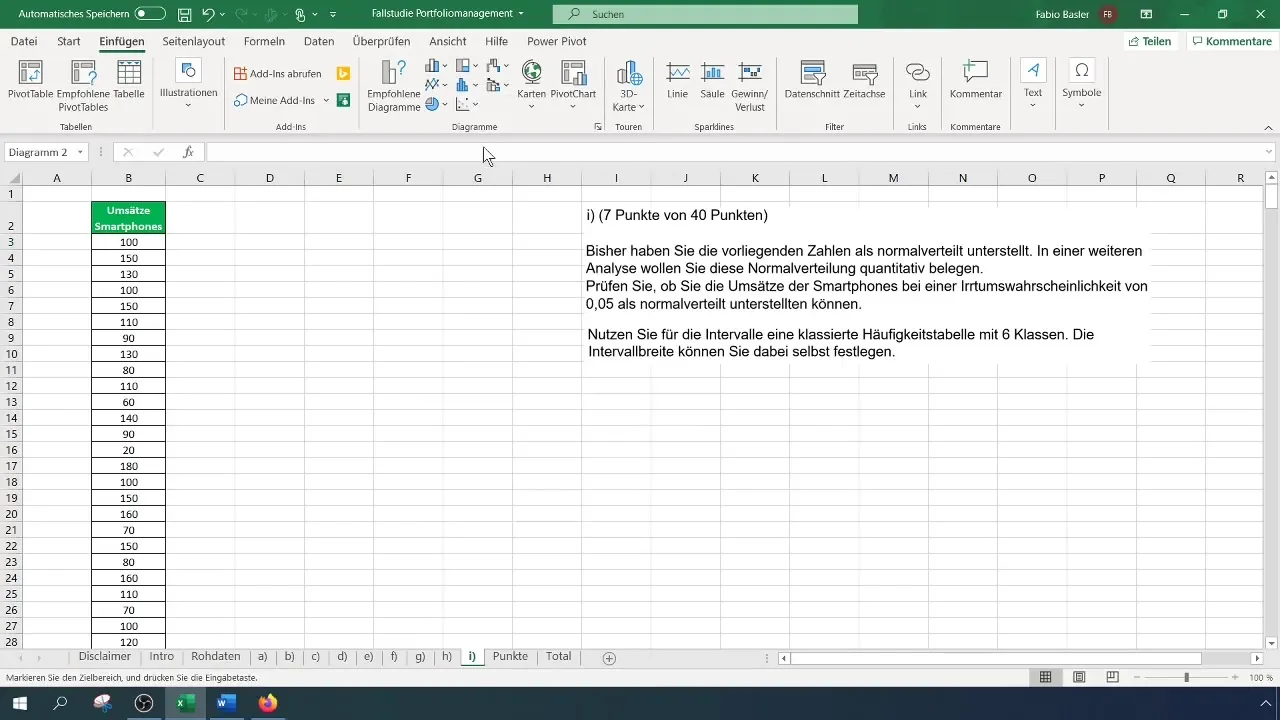
Task: Open the Start ribbon tab
Action: [x=69, y=41]
